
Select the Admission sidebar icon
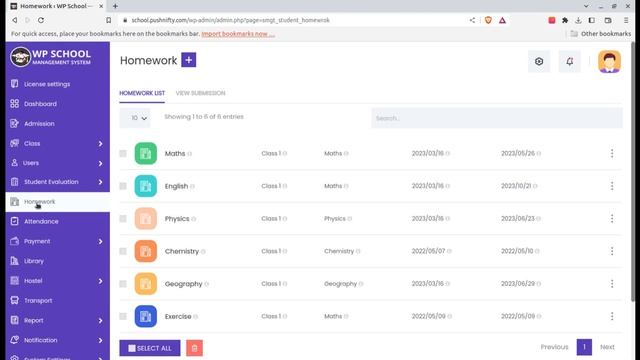15,123
